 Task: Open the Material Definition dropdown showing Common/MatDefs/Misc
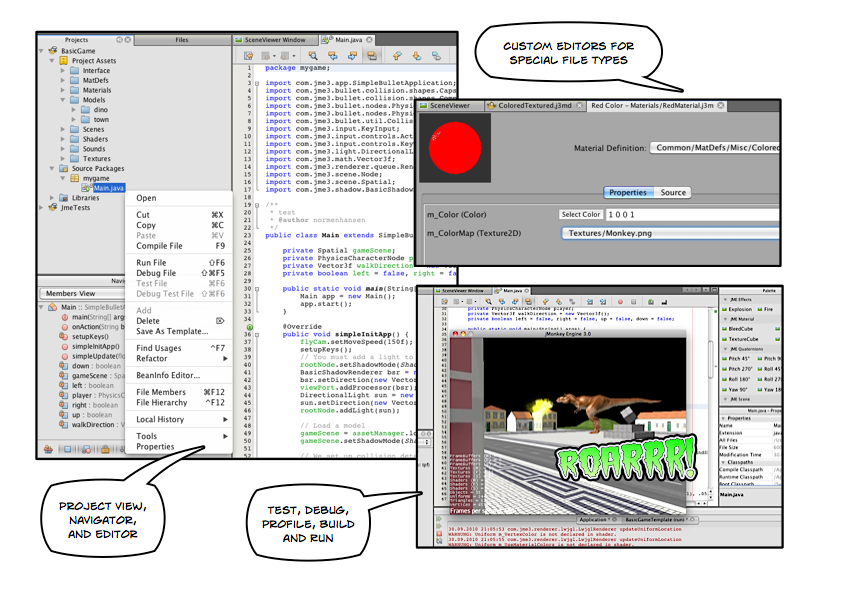coord(717,147)
